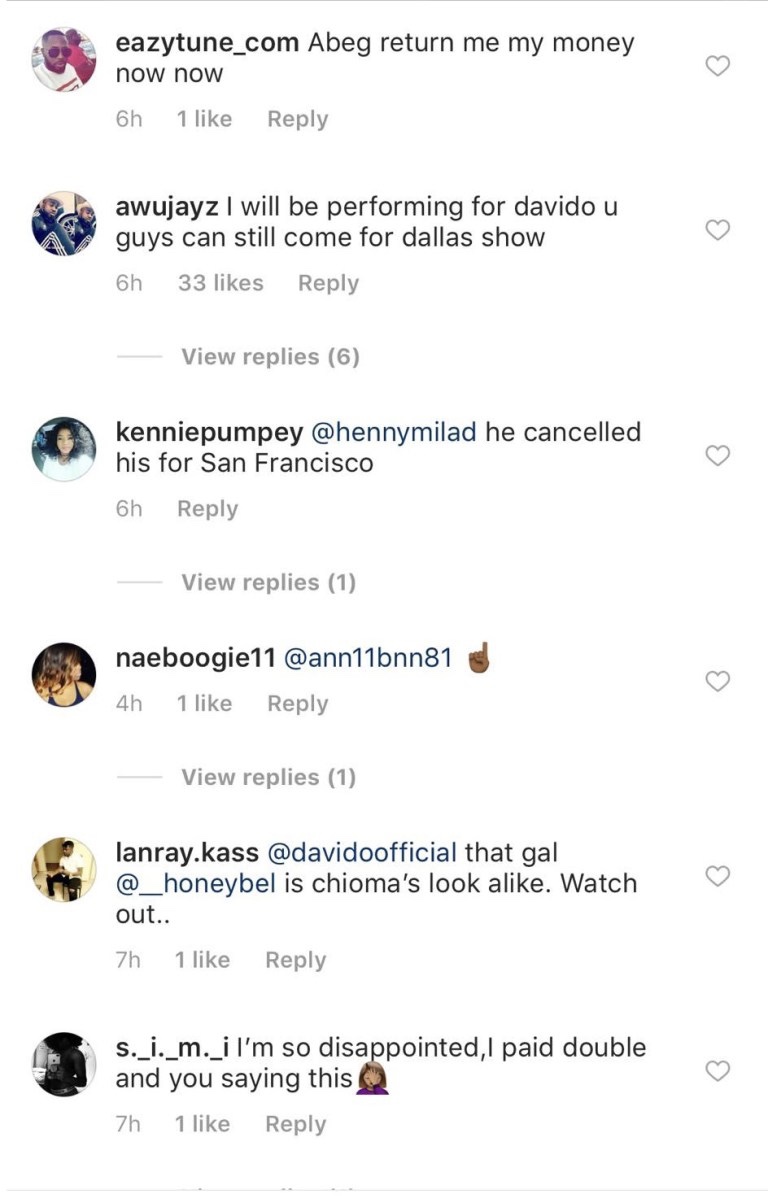Reply to s._i._m._i's disappointed comment

pyautogui.click(x=295, y=1124)
